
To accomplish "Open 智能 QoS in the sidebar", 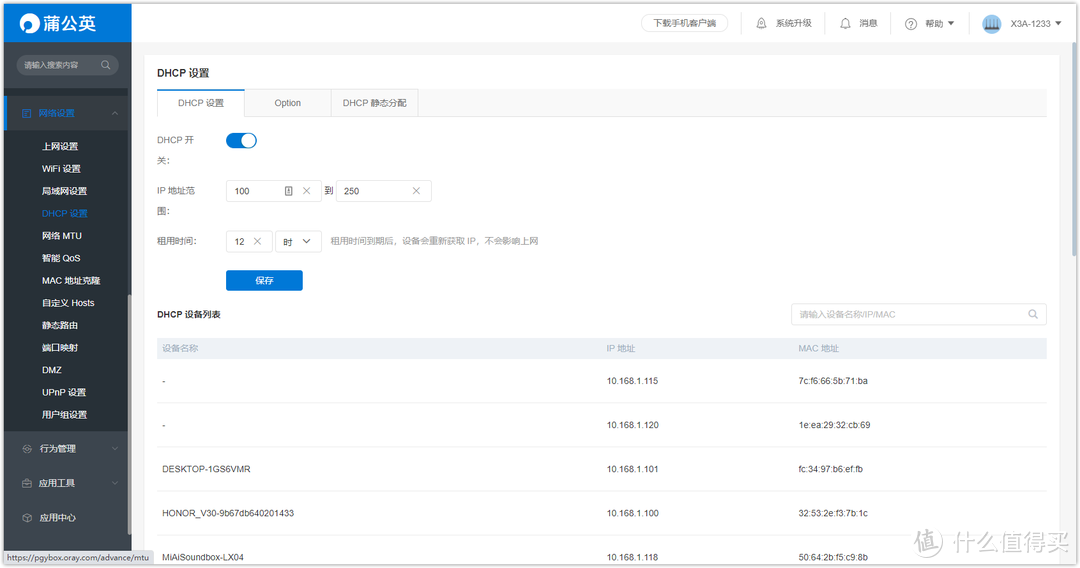I will coord(61,258).
